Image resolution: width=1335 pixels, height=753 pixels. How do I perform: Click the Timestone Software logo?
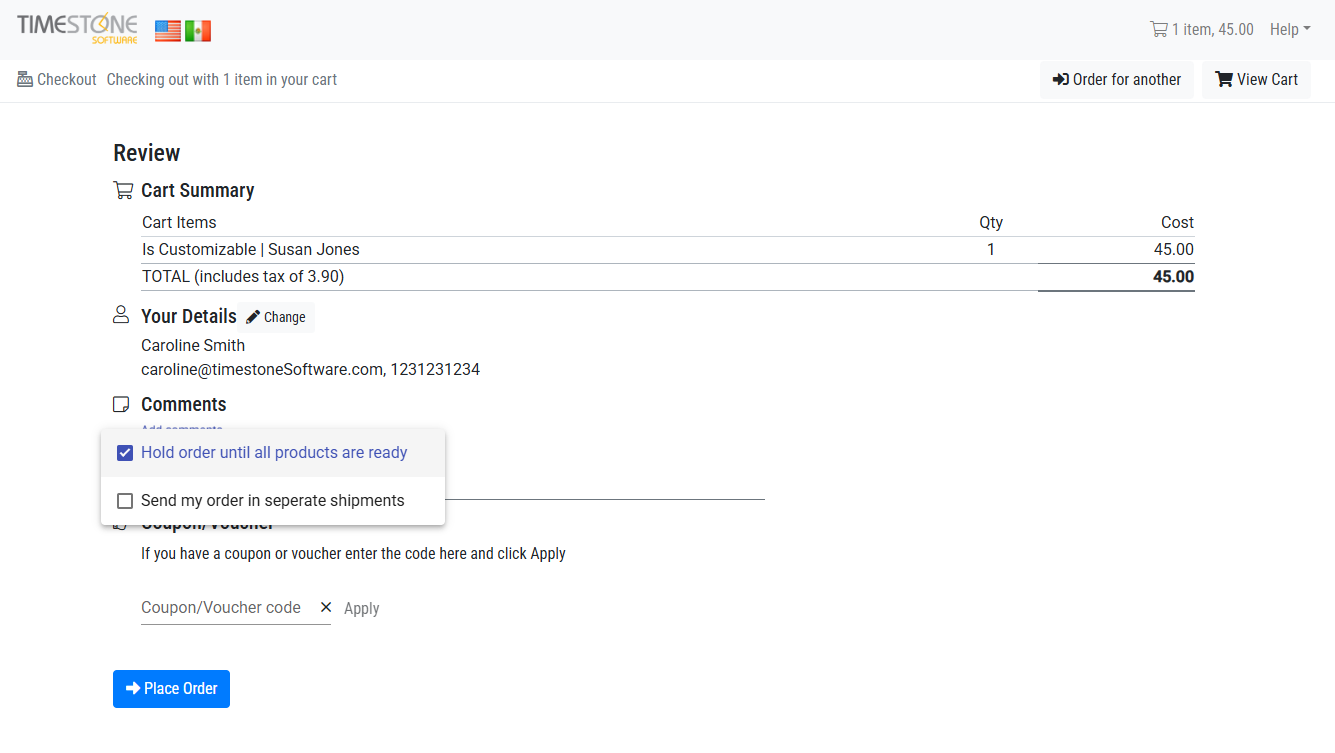click(x=77, y=28)
